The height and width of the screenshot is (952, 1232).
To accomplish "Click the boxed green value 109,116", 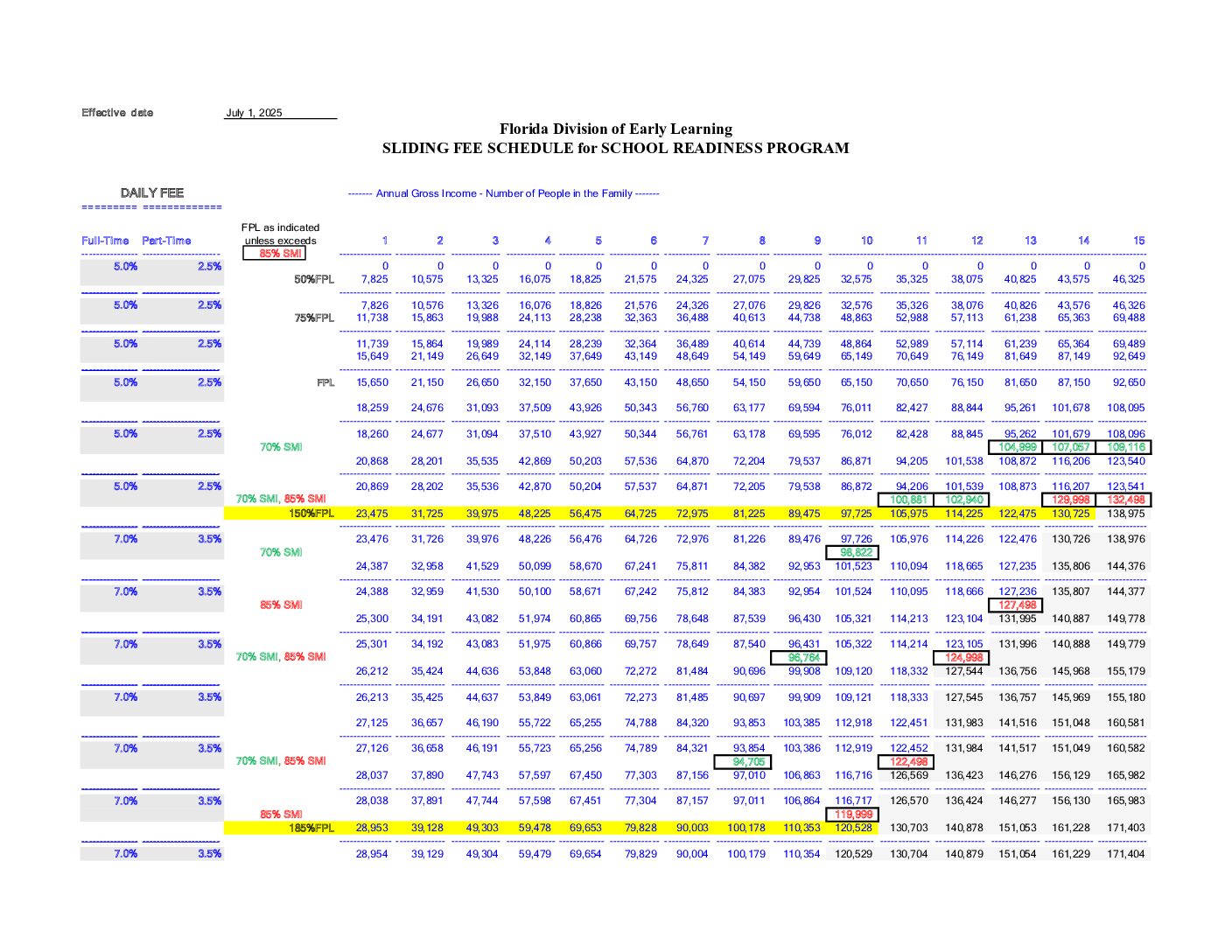I will [1125, 447].
